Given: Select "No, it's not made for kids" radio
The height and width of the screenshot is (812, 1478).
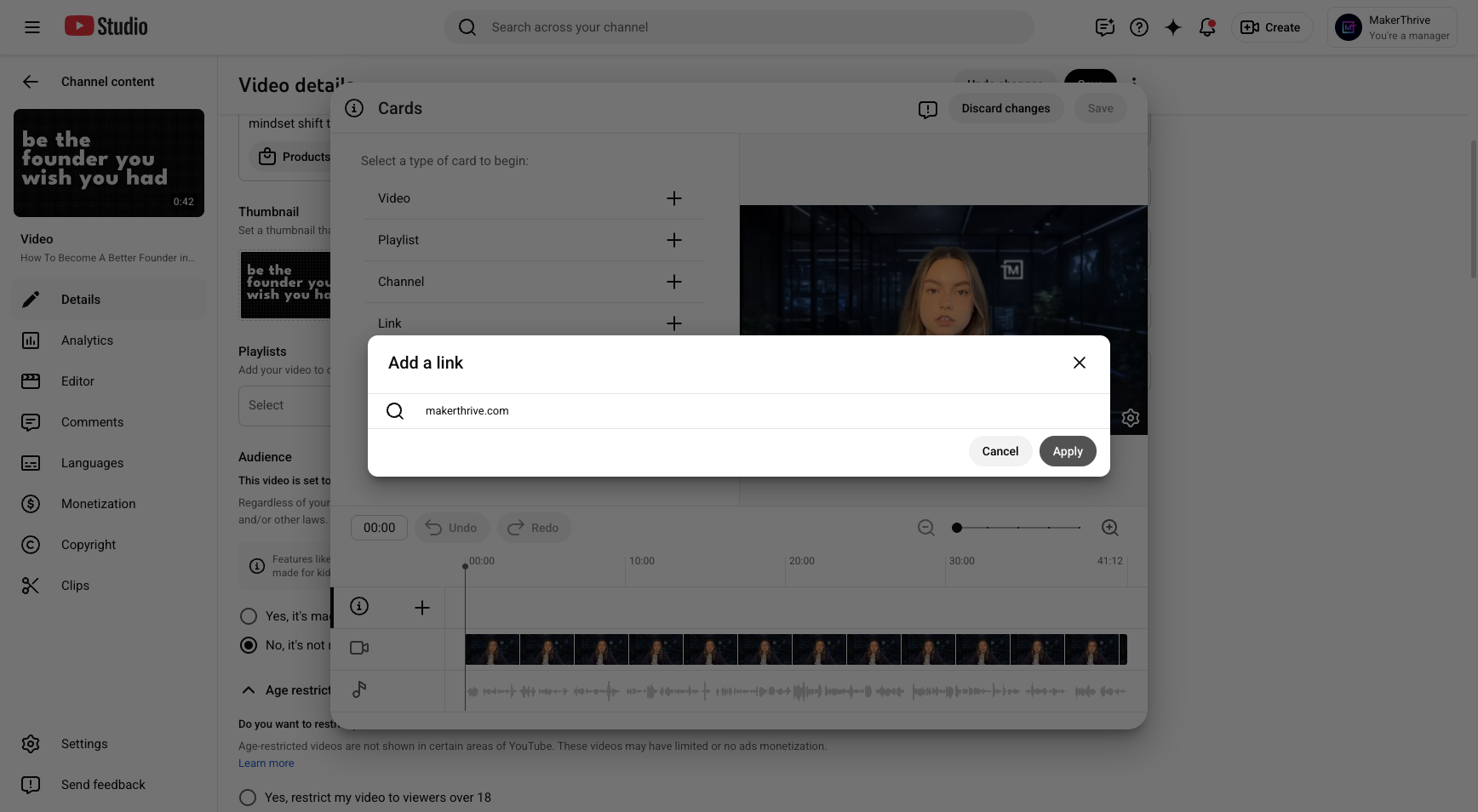Looking at the screenshot, I should click(x=249, y=645).
